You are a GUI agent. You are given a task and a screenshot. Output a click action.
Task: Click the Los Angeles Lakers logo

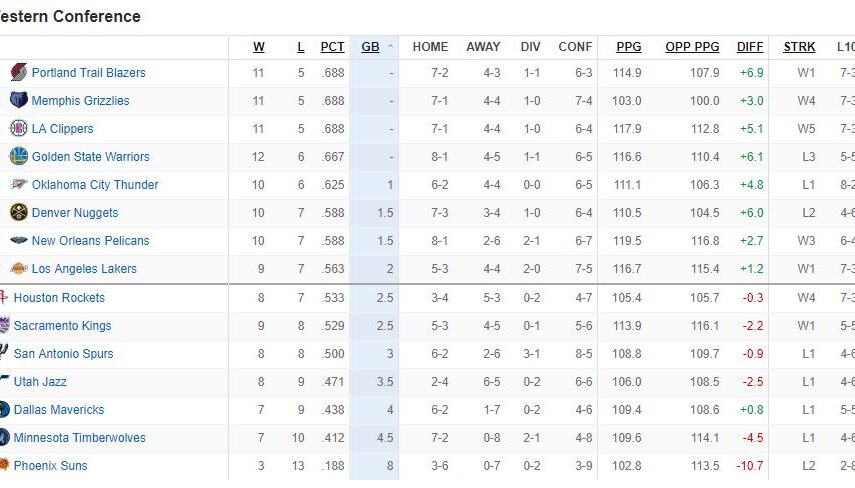click(19, 269)
